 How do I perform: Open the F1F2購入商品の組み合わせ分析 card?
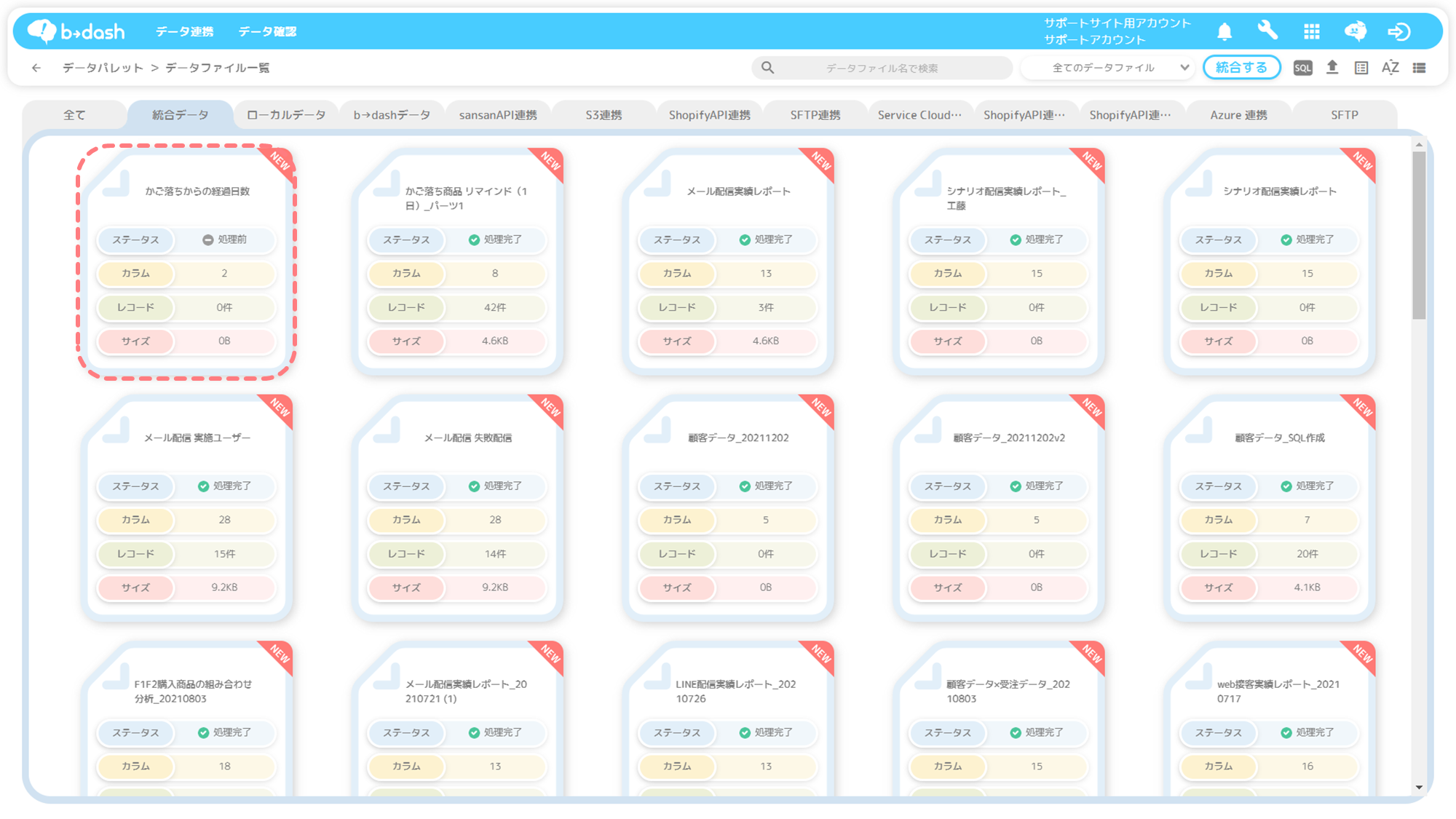[x=186, y=719]
